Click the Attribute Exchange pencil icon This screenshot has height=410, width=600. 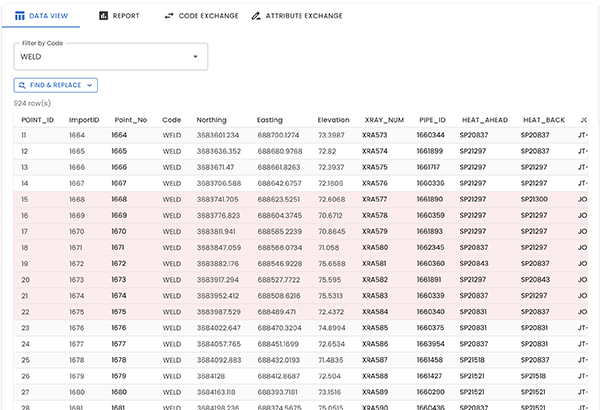click(x=256, y=16)
